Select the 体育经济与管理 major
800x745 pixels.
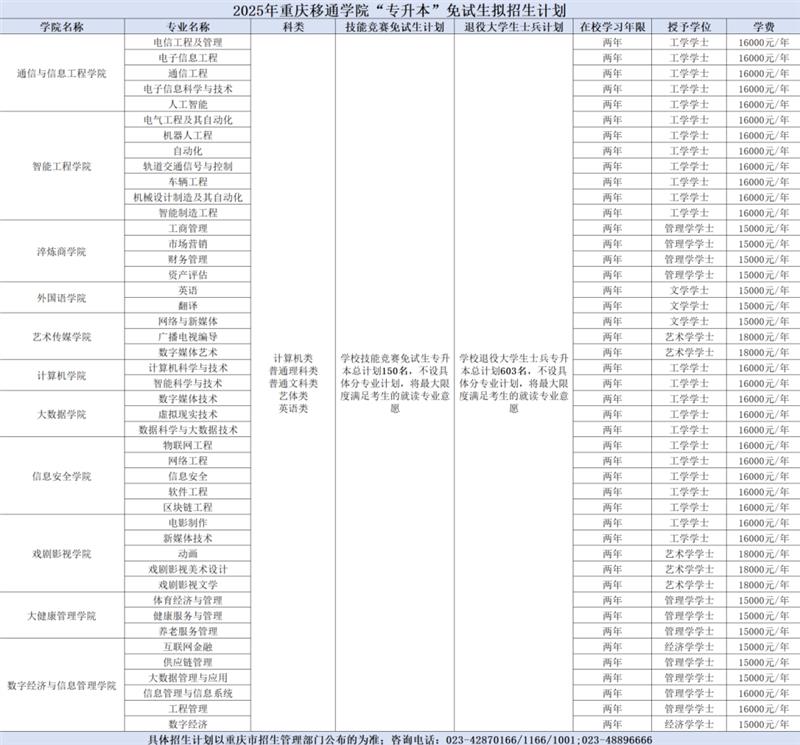click(188, 600)
